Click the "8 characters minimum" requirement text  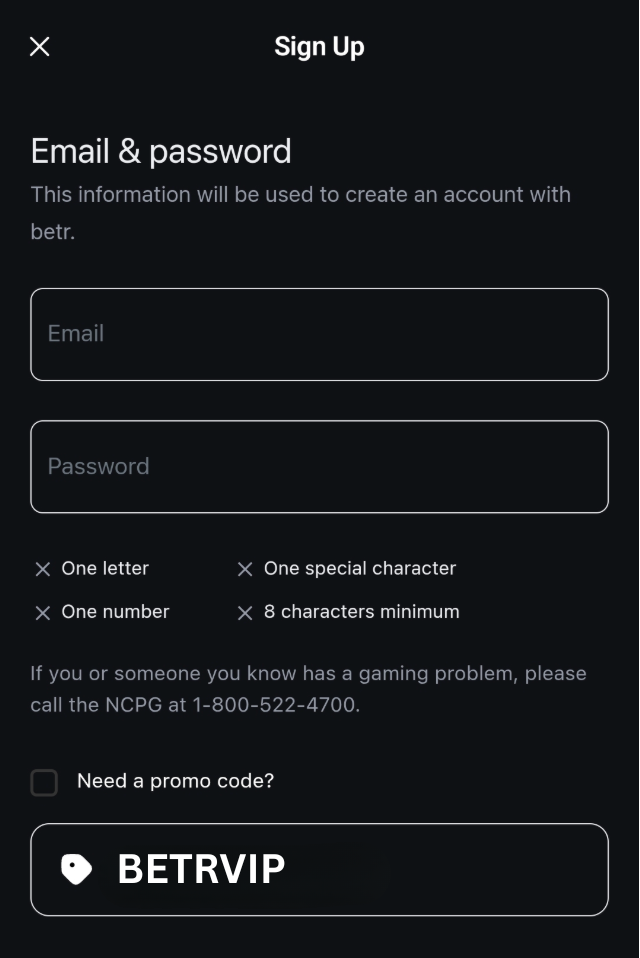pos(361,612)
